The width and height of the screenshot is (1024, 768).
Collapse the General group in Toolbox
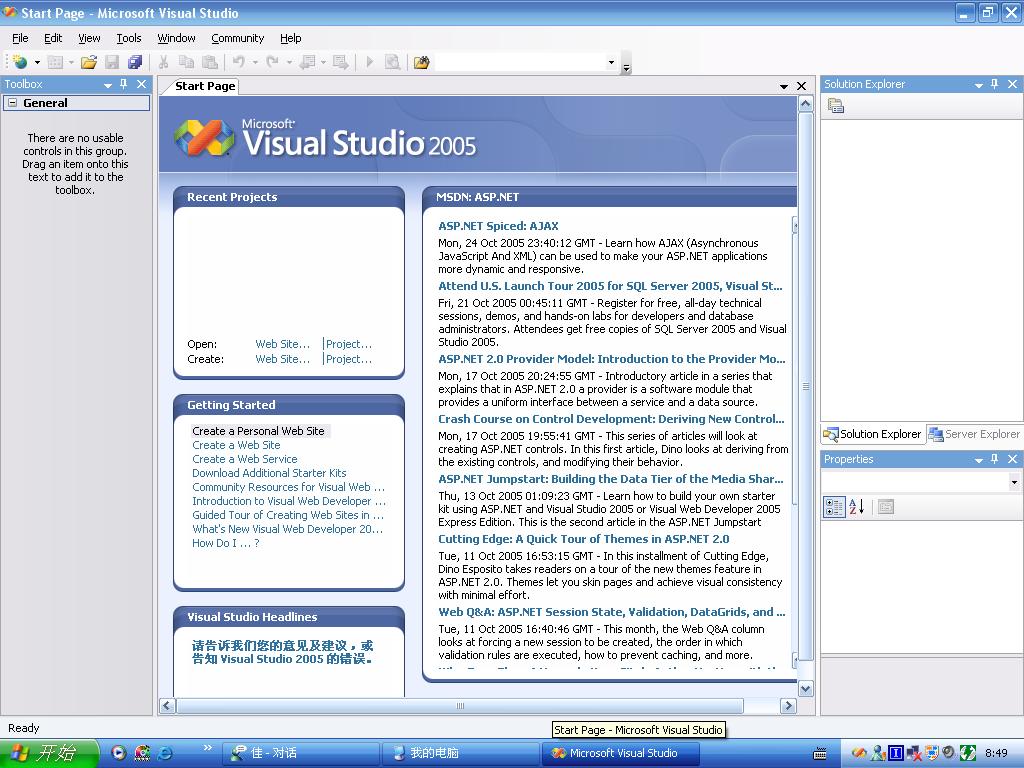12,103
